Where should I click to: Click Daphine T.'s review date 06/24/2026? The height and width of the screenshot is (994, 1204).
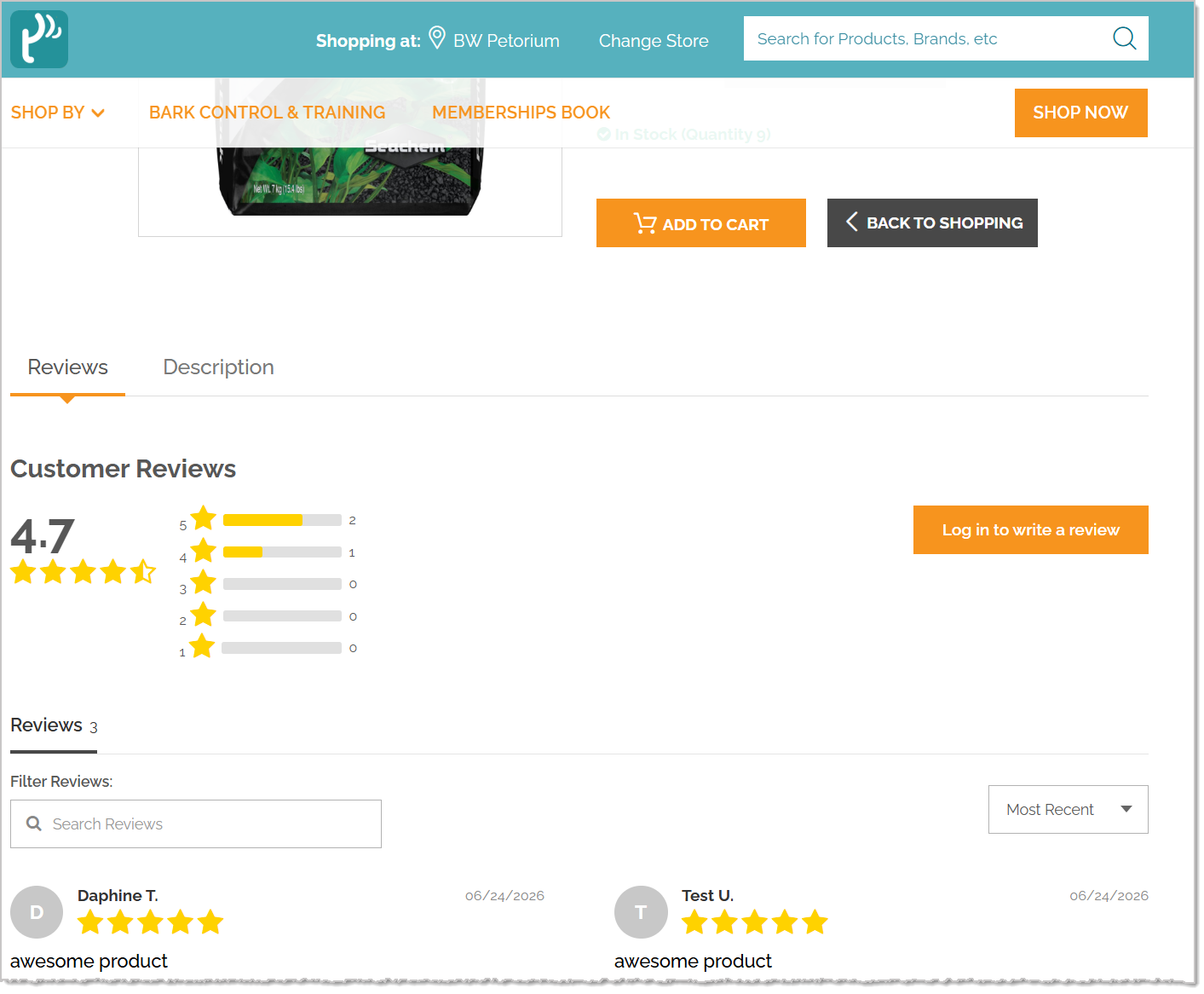point(504,896)
